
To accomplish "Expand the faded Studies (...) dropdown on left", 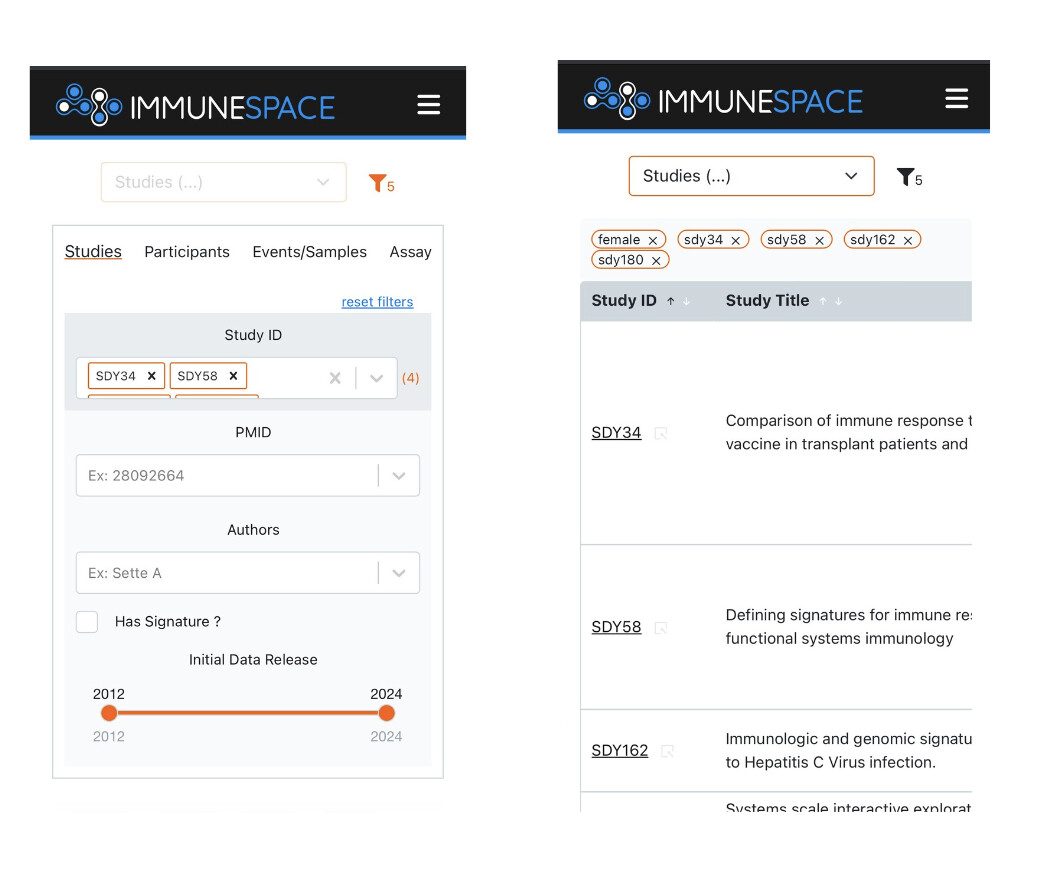I will 223,182.
